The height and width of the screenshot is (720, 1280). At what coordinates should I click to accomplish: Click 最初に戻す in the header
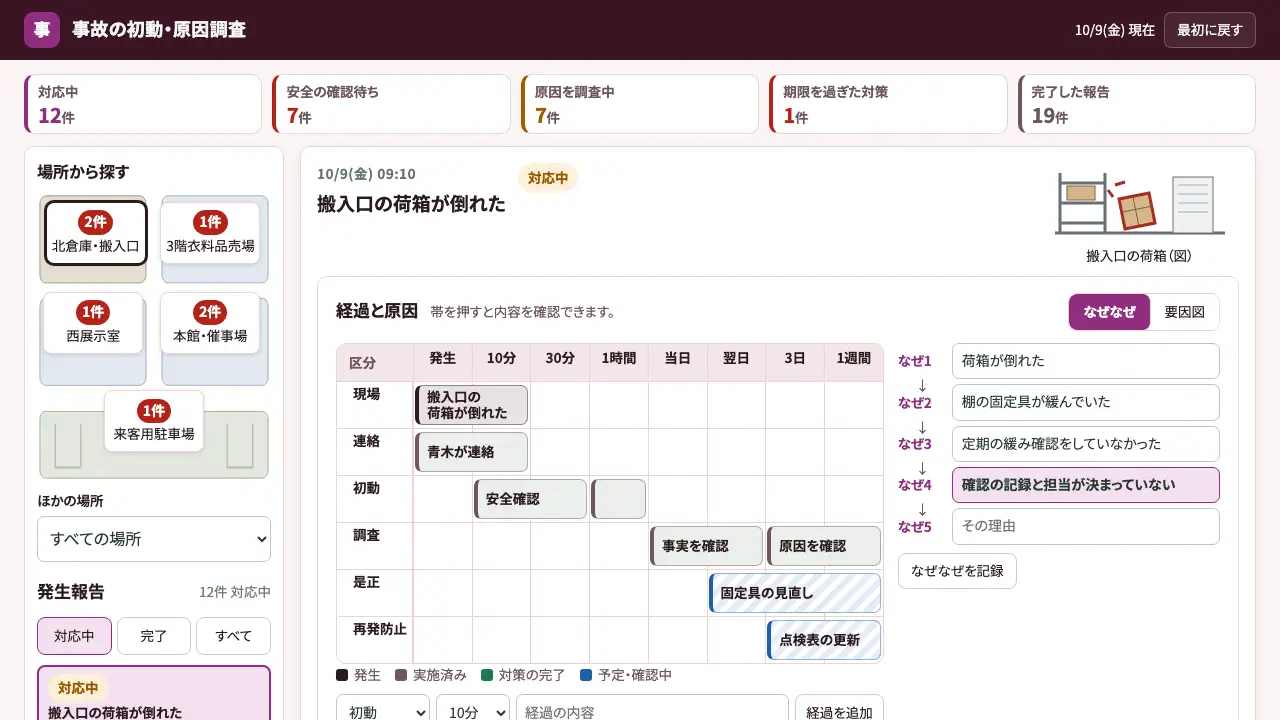[x=1210, y=30]
